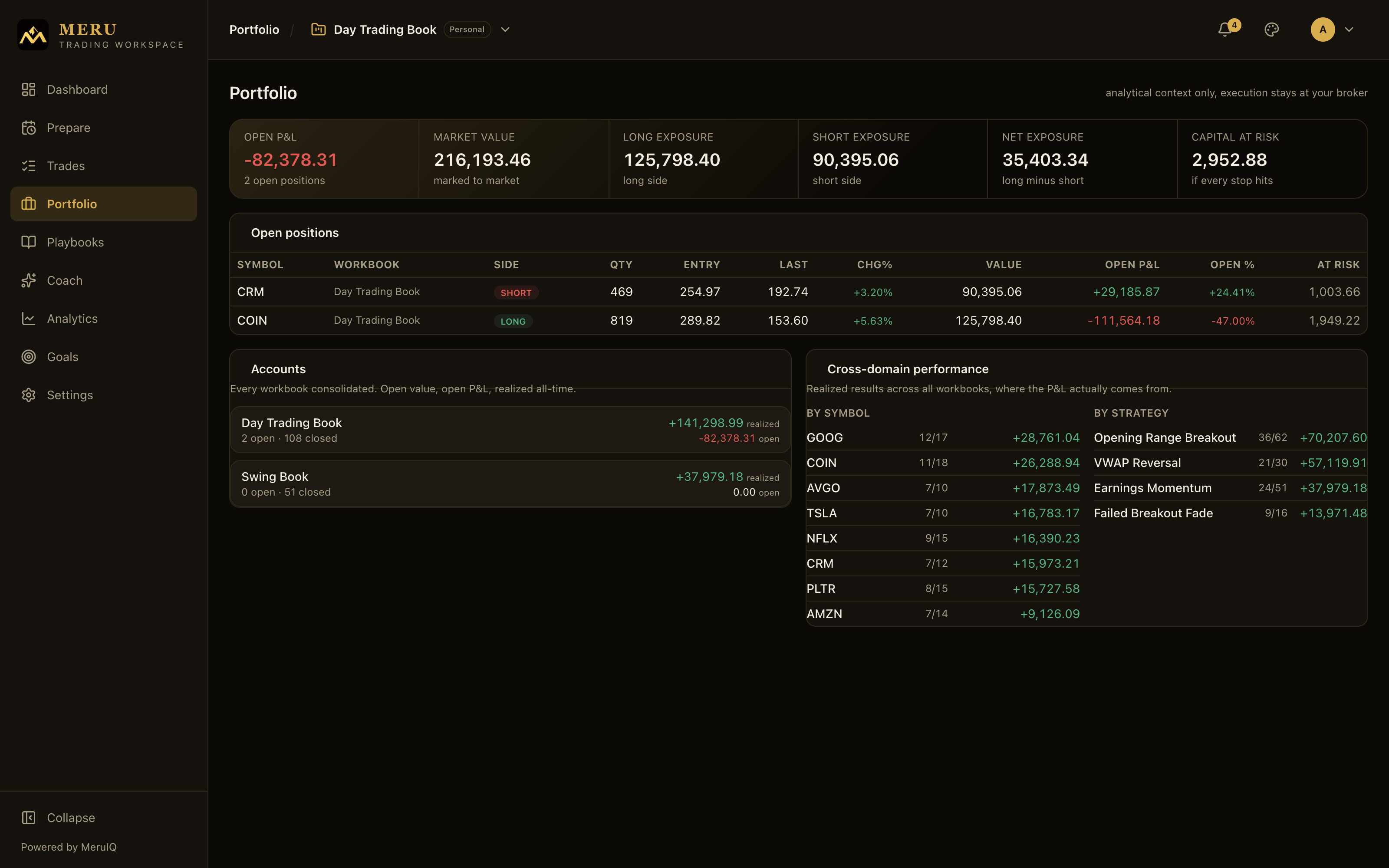Click the Analytics line chart icon
The width and height of the screenshot is (1389, 868).
(x=29, y=319)
